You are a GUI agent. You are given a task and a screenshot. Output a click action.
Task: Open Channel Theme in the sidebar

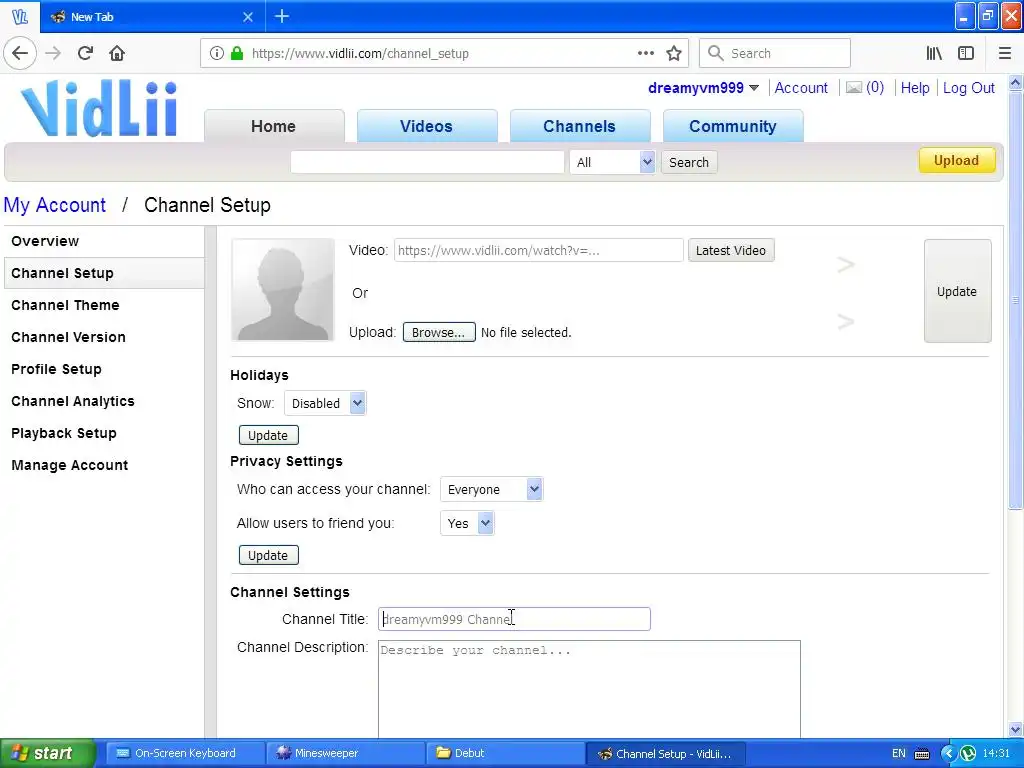tap(104, 305)
